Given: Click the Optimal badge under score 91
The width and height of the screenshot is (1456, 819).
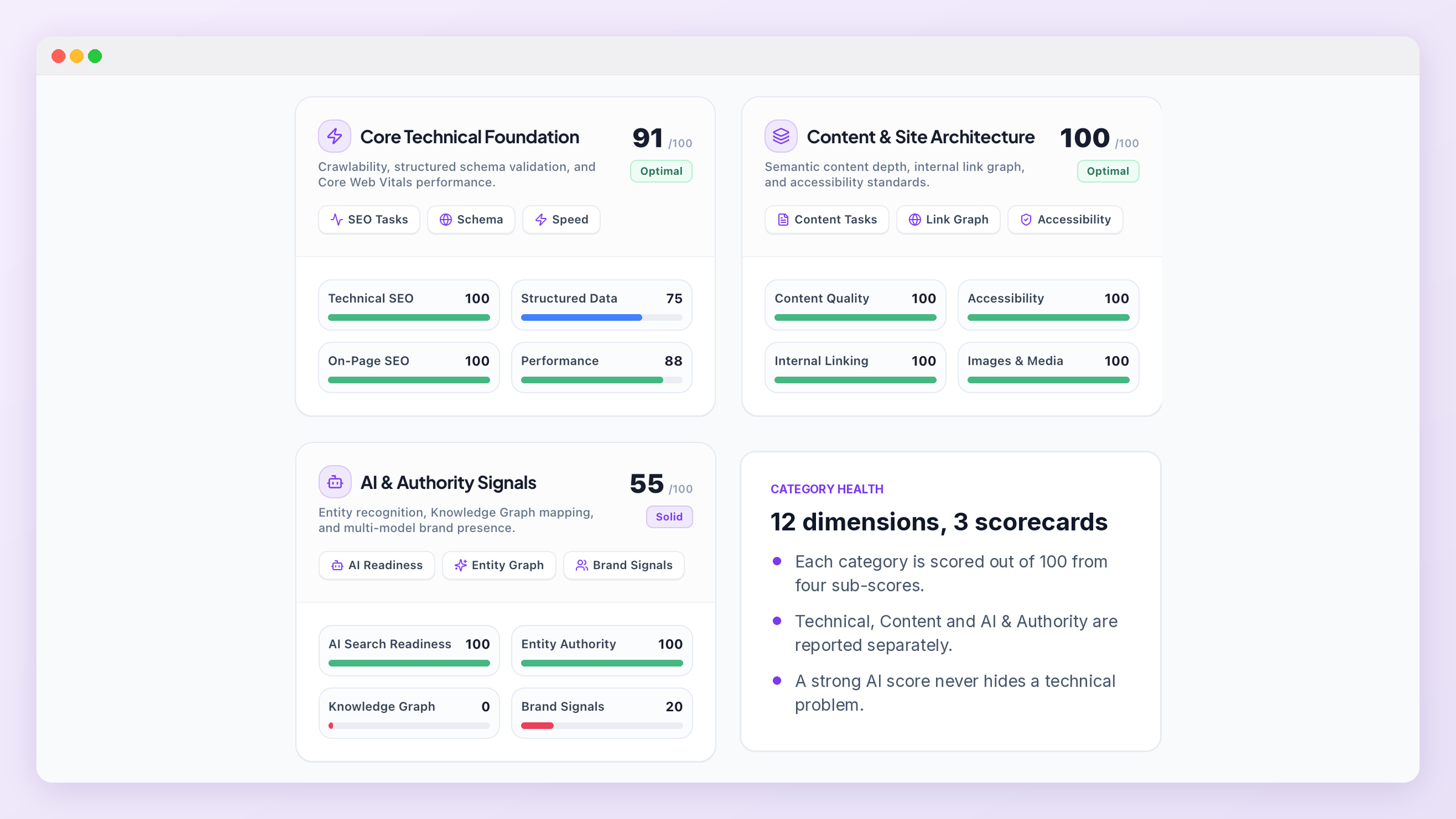Looking at the screenshot, I should pos(661,171).
